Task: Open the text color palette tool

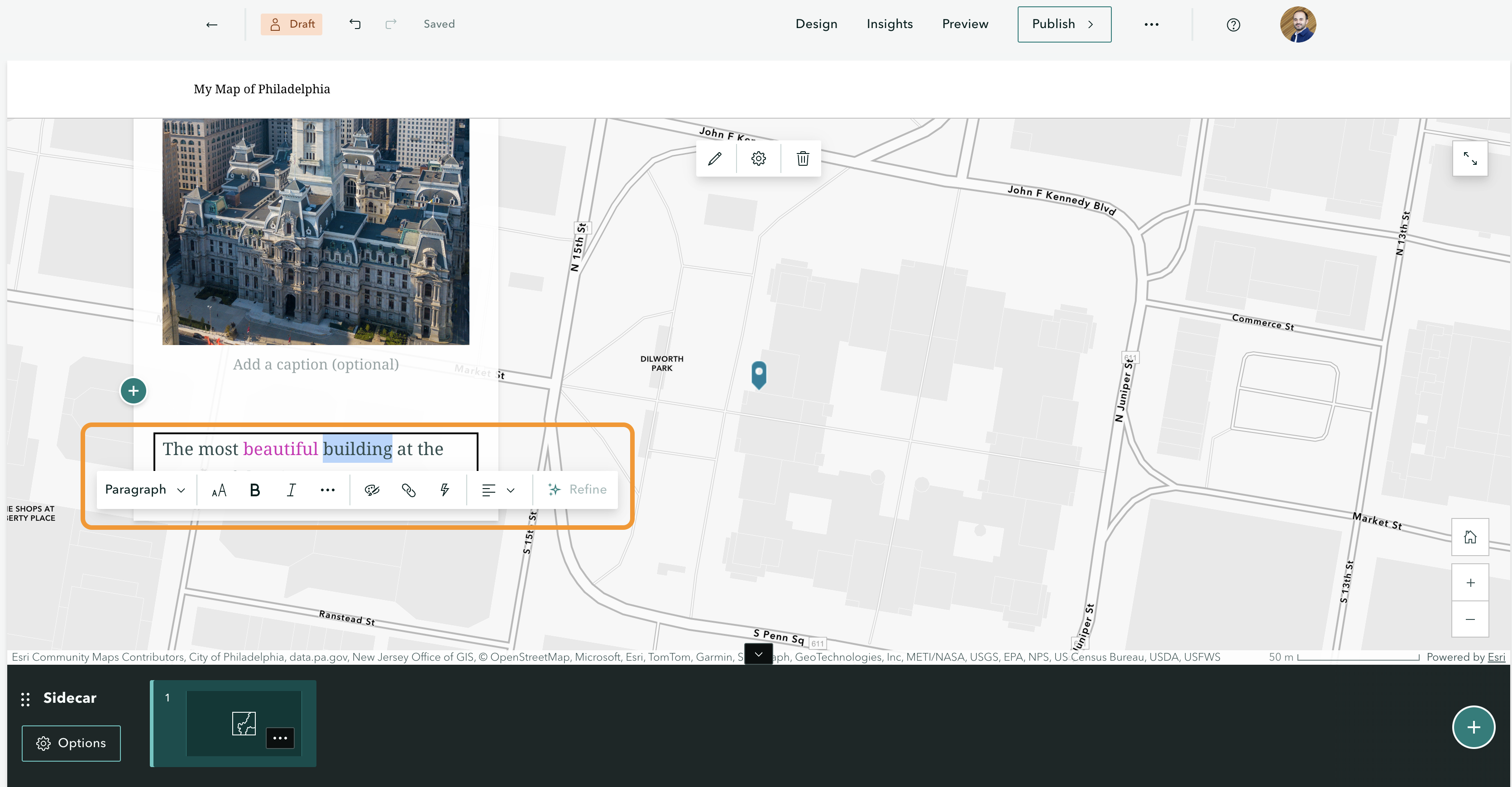Action: point(372,490)
